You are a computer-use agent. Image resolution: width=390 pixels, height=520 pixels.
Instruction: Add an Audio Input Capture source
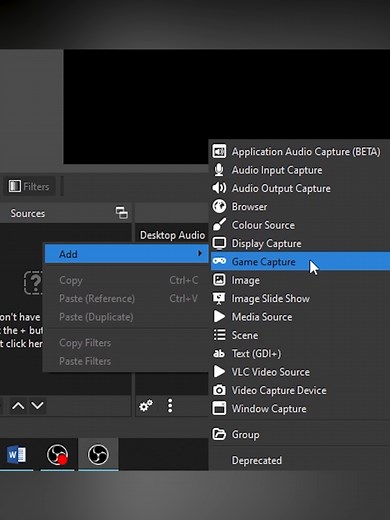click(300, 170)
